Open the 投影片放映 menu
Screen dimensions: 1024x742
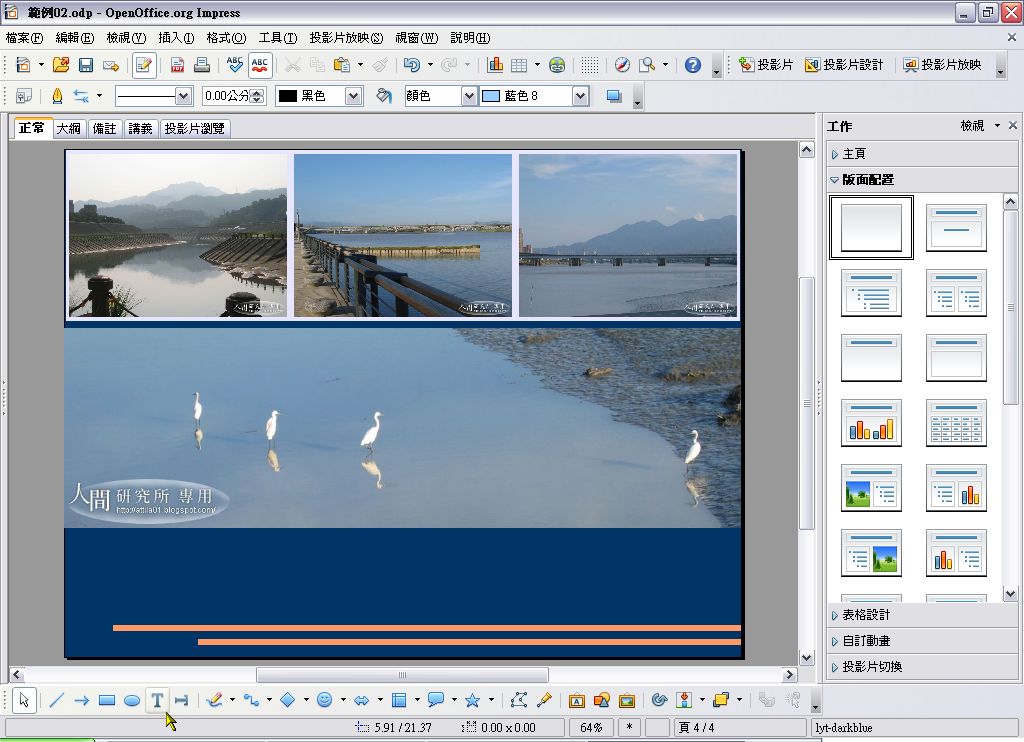(x=346, y=38)
